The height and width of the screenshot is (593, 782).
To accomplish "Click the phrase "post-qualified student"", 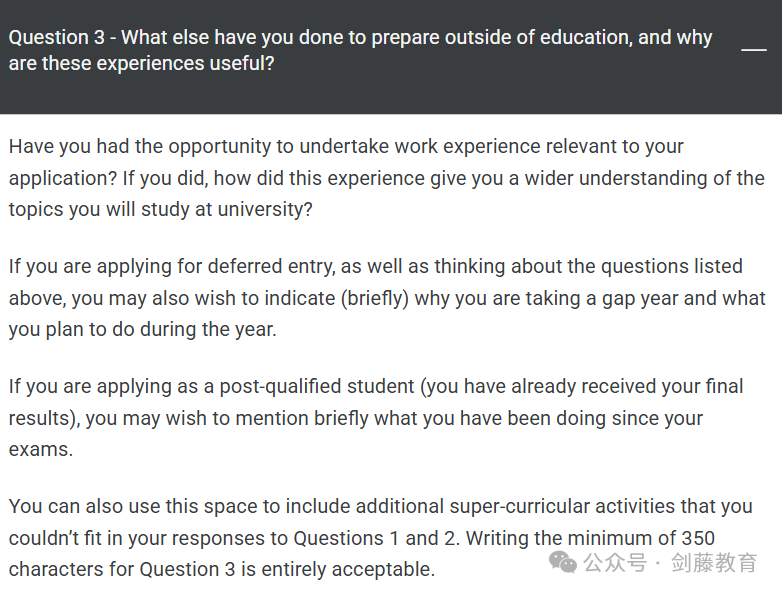I will tap(317, 387).
